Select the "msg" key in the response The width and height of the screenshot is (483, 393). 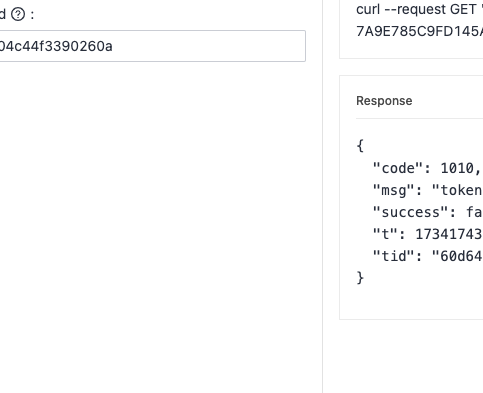393,190
